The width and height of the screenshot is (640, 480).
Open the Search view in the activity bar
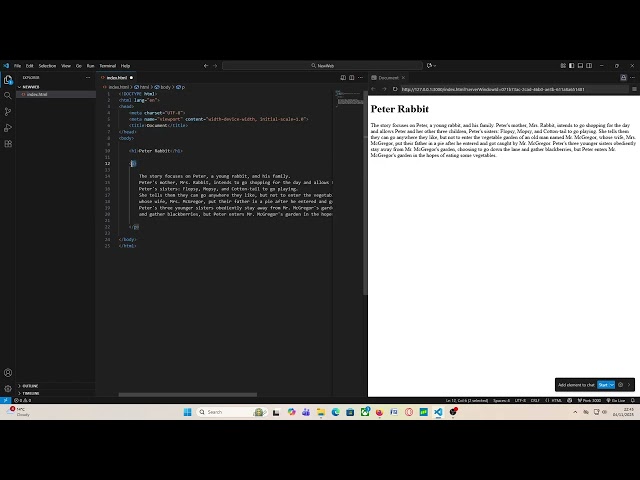(x=8, y=96)
